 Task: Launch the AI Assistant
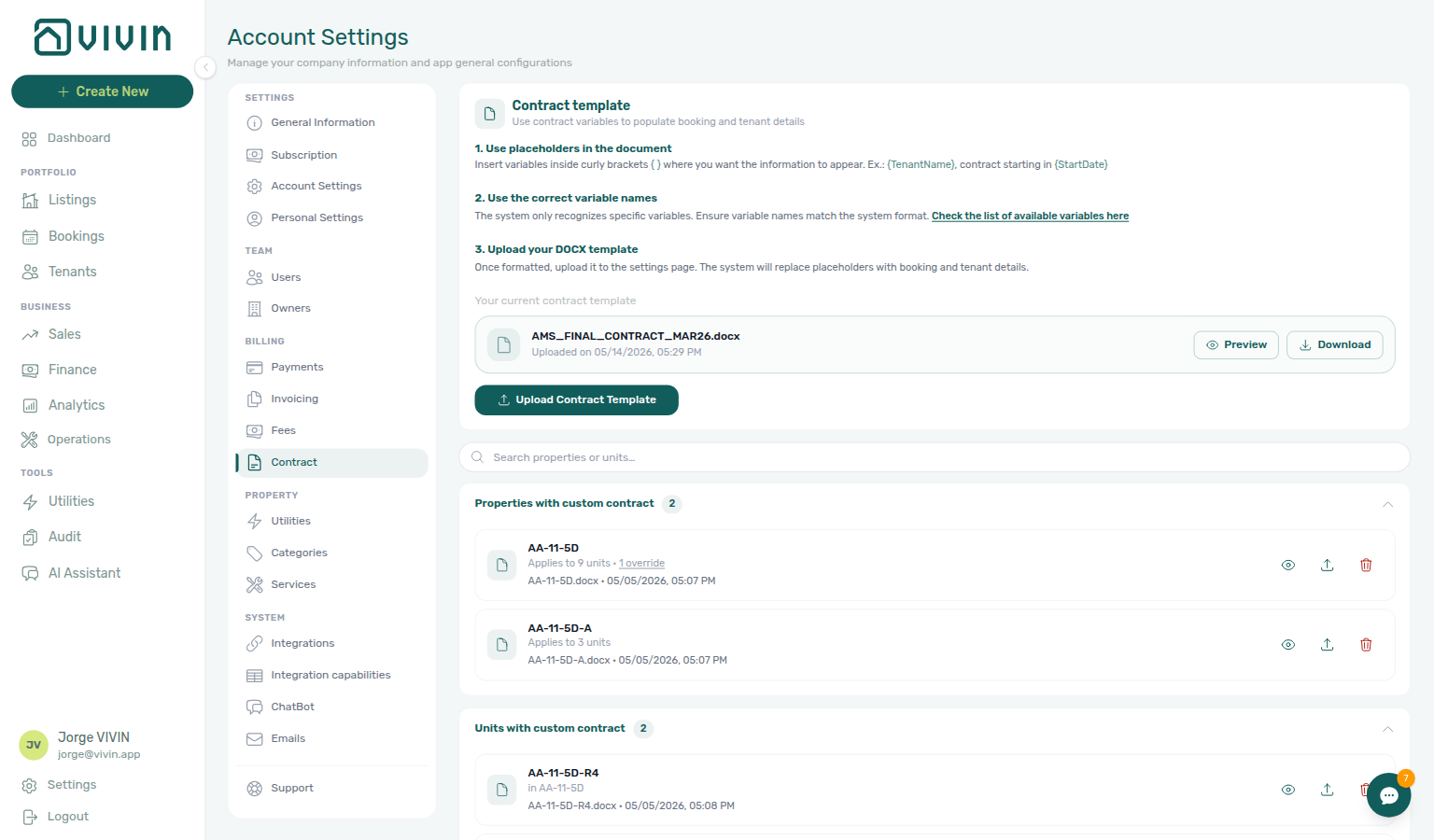(72, 573)
